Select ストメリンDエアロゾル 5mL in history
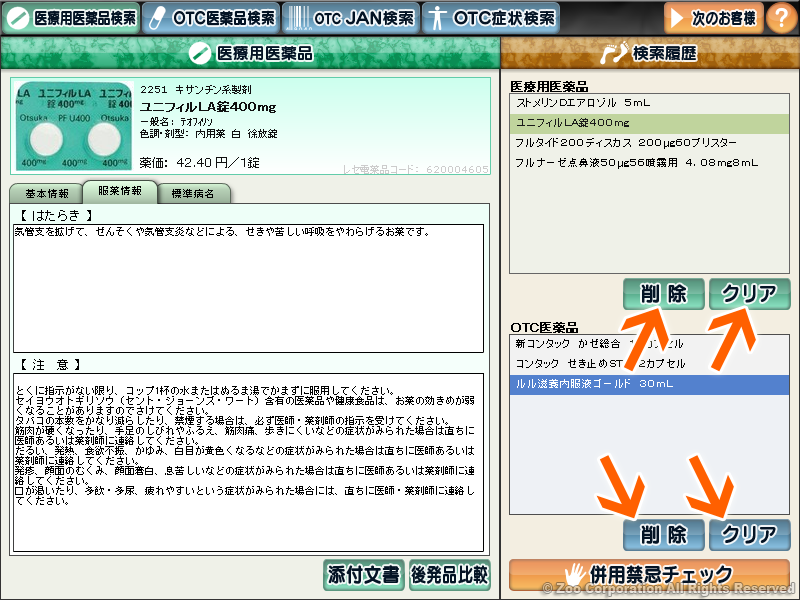Image resolution: width=800 pixels, height=600 pixels. (x=649, y=103)
